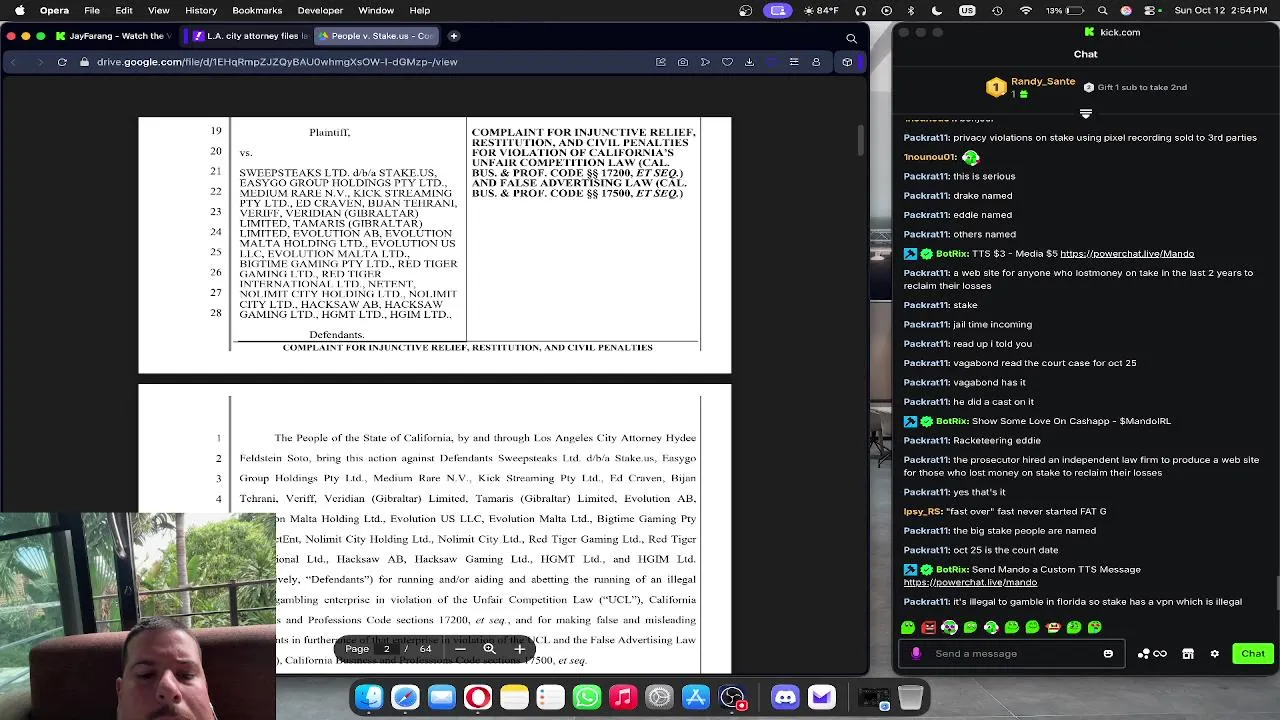The image size is (1280, 720).
Task: Open Music app from the dock
Action: coord(623,697)
